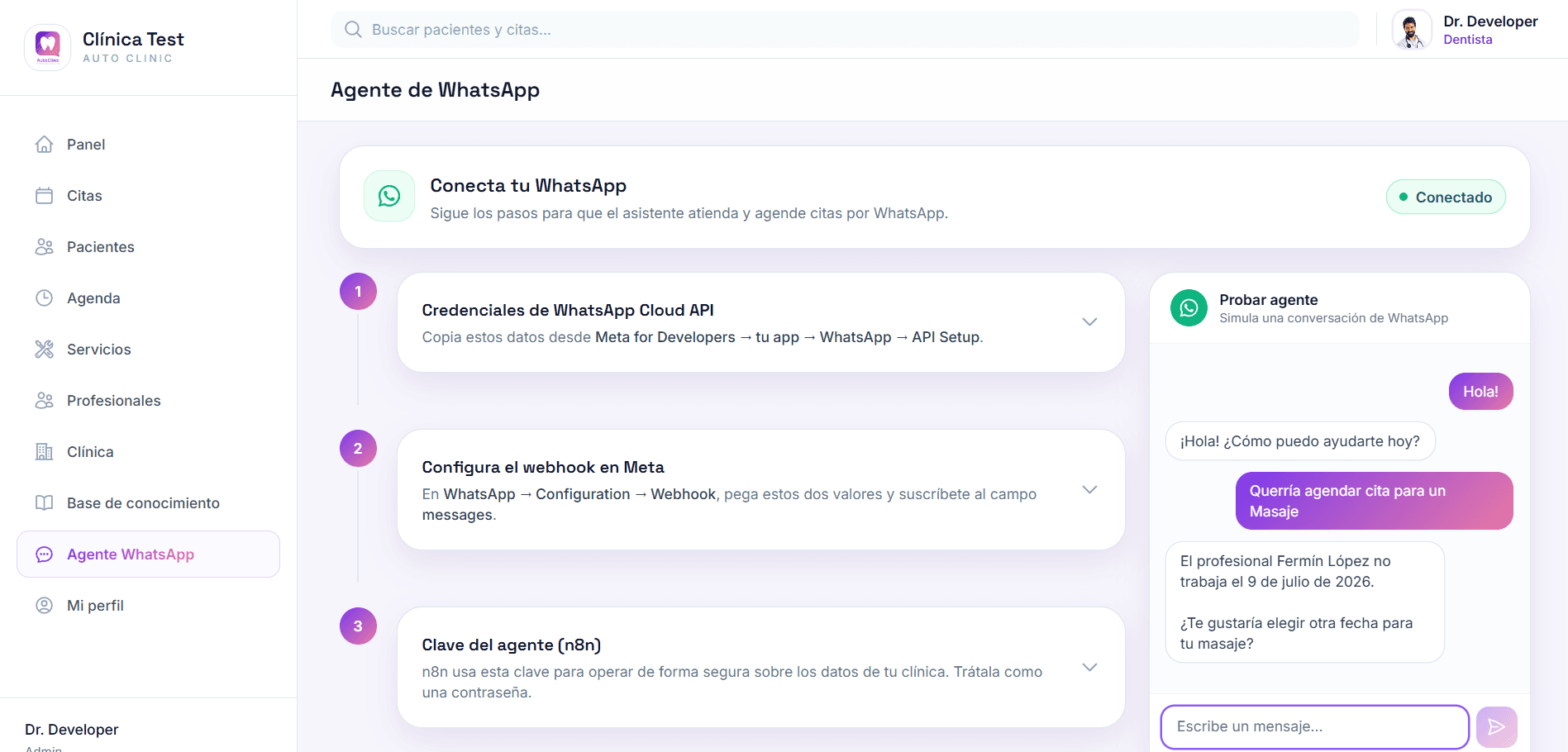Click the green WhatsApp icon in Probar agente
Screen dimensions: 1568x752
point(1189,308)
